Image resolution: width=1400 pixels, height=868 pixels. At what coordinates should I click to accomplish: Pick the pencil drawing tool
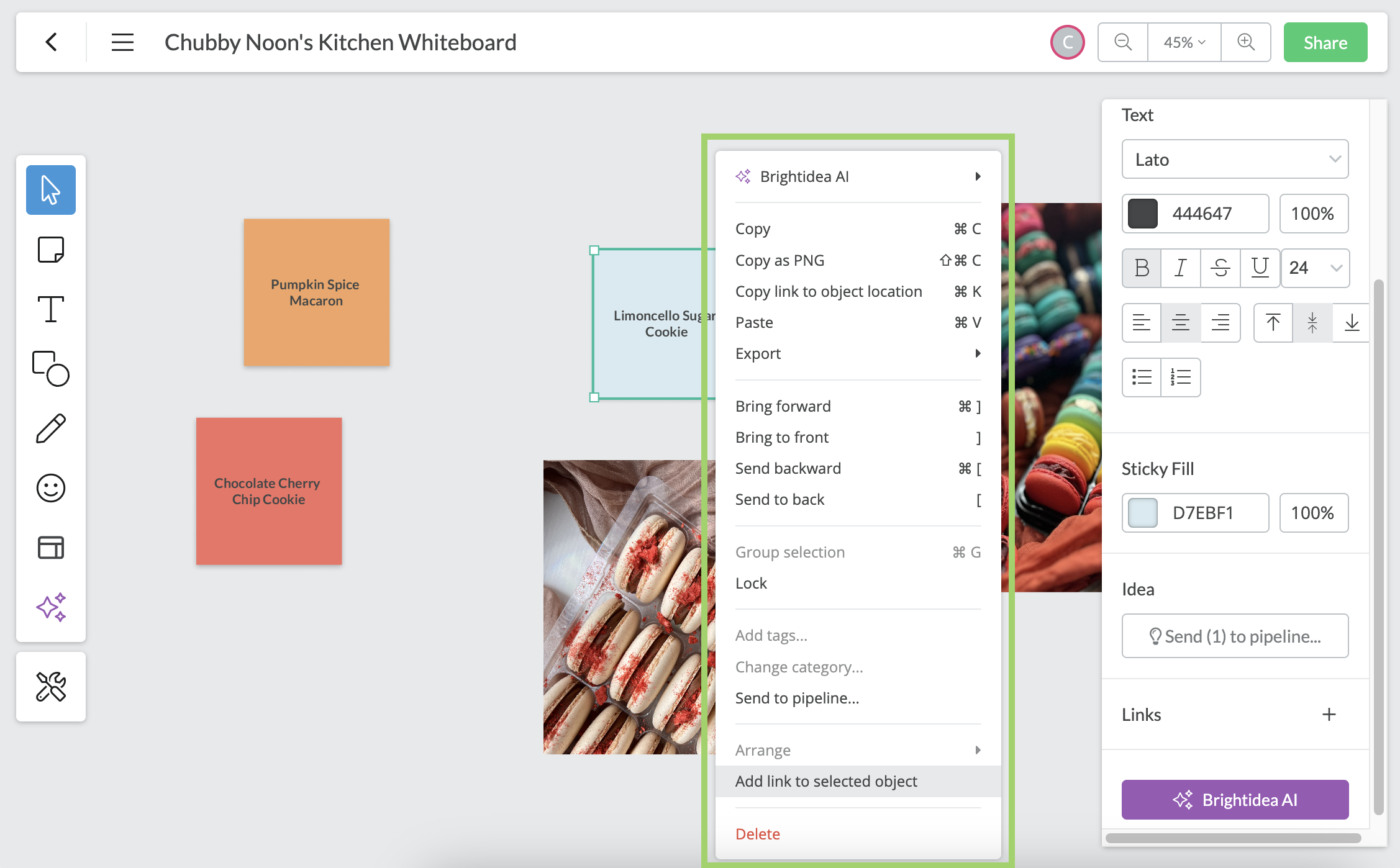(x=51, y=428)
